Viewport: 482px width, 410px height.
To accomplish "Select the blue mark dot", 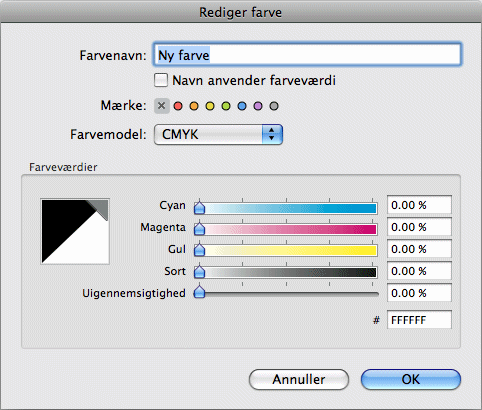I will (242, 106).
